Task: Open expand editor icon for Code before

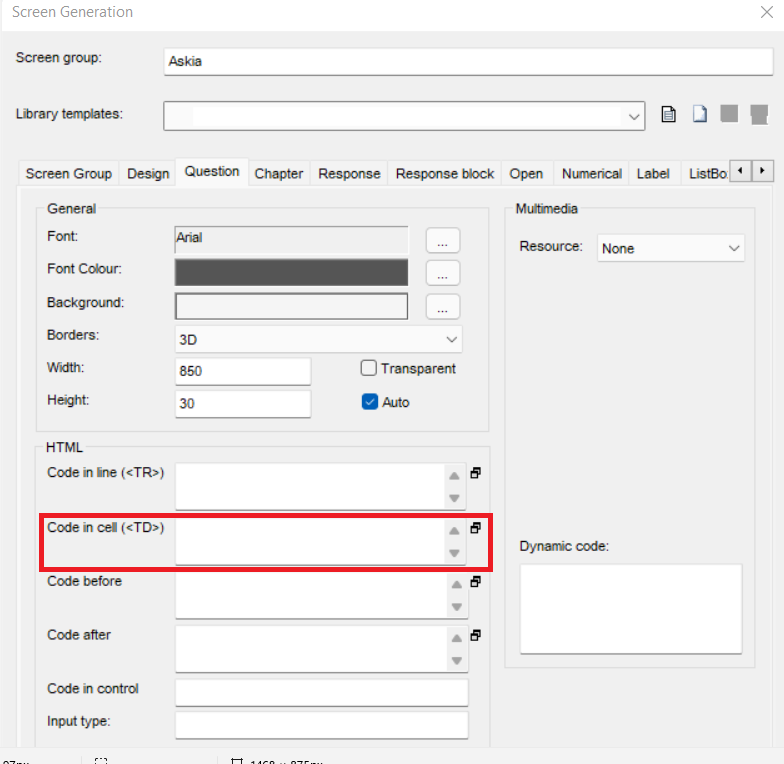Action: coord(476,582)
